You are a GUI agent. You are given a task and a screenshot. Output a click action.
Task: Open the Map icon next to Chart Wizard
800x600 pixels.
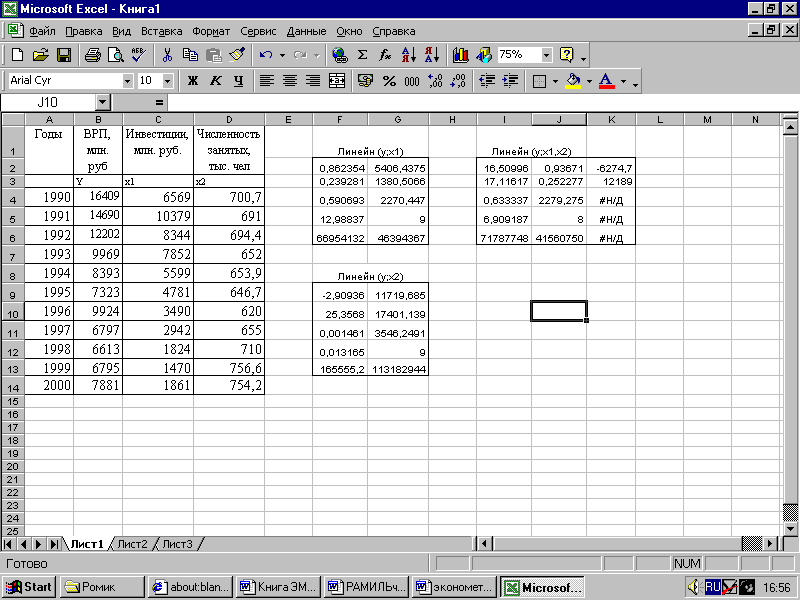484,55
